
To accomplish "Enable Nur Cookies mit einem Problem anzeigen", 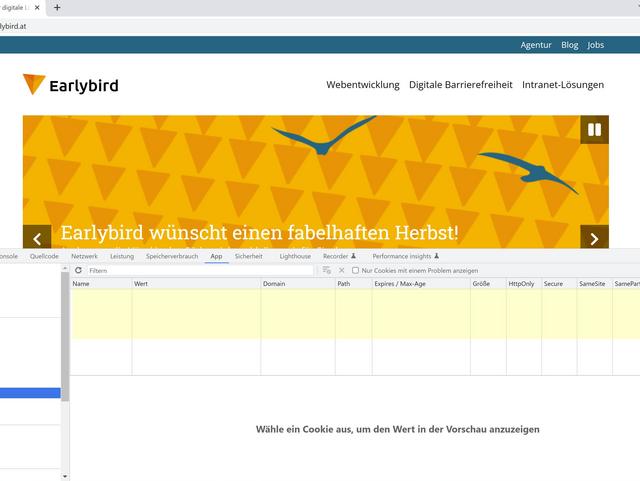I will 356,270.
